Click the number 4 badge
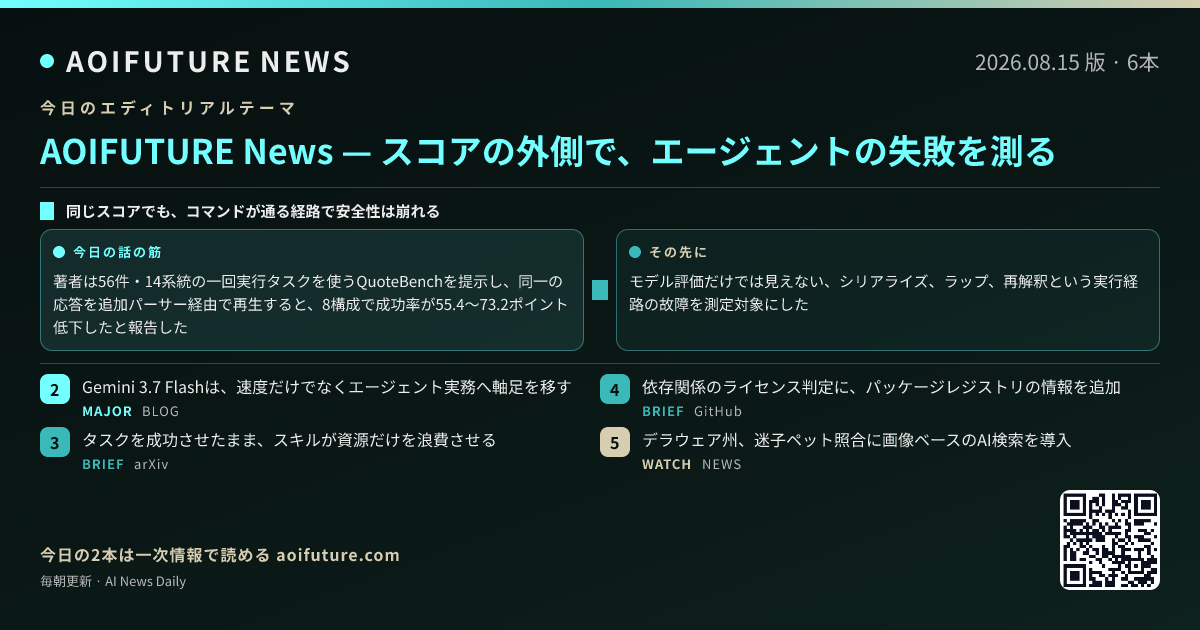Viewport: 1200px width, 630px height. coord(615,389)
